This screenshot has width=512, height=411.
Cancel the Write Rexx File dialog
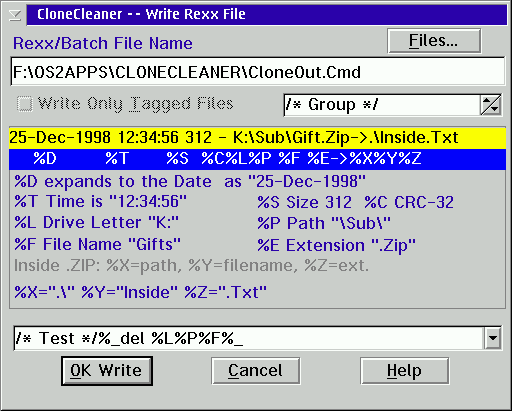[256, 371]
